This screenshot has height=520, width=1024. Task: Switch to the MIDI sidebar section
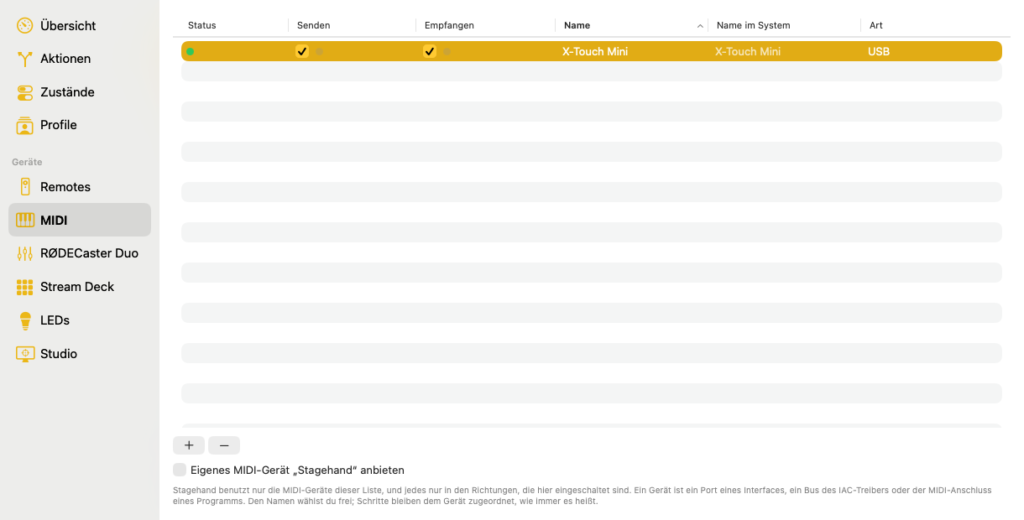point(80,220)
